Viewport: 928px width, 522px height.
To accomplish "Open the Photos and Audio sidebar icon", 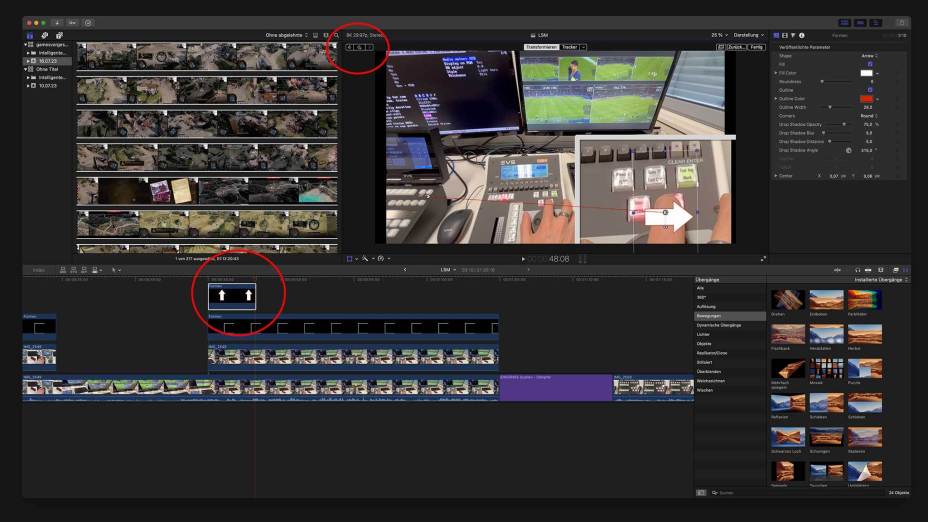I will tap(44, 36).
